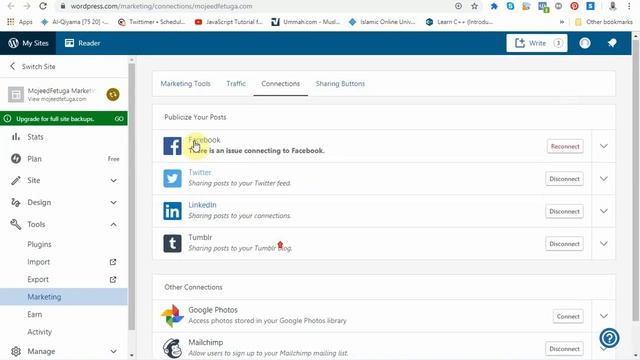Expand the Twitter connection details
The width and height of the screenshot is (640, 360).
pos(604,179)
